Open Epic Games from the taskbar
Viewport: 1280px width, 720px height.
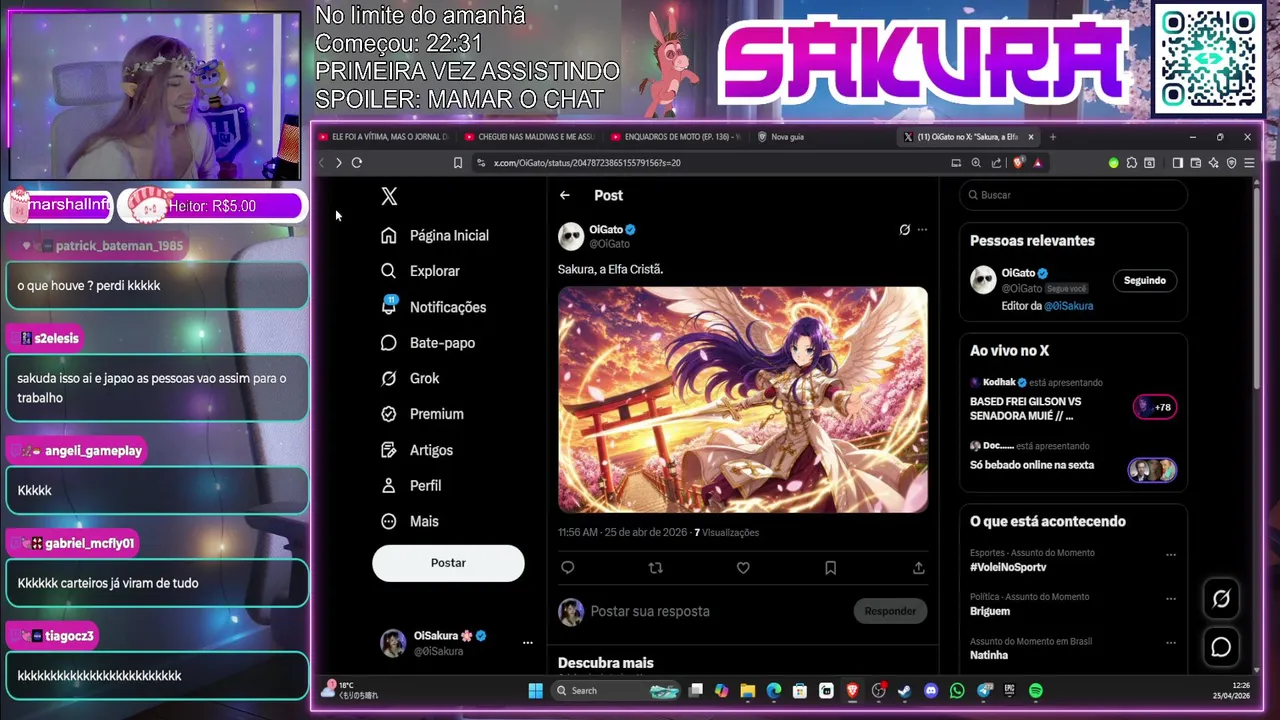pos(1010,691)
